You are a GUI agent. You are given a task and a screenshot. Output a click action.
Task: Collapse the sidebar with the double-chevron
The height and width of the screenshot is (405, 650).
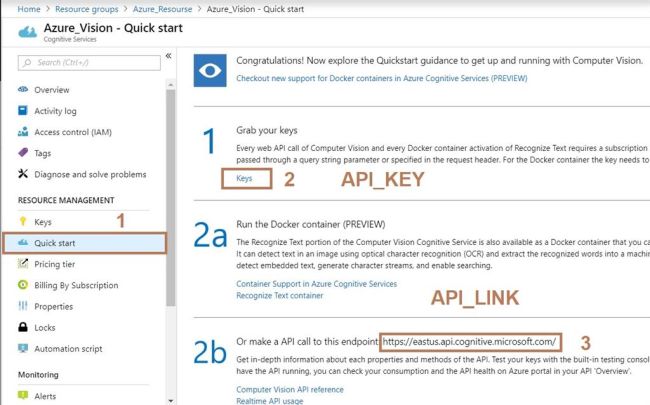point(168,56)
